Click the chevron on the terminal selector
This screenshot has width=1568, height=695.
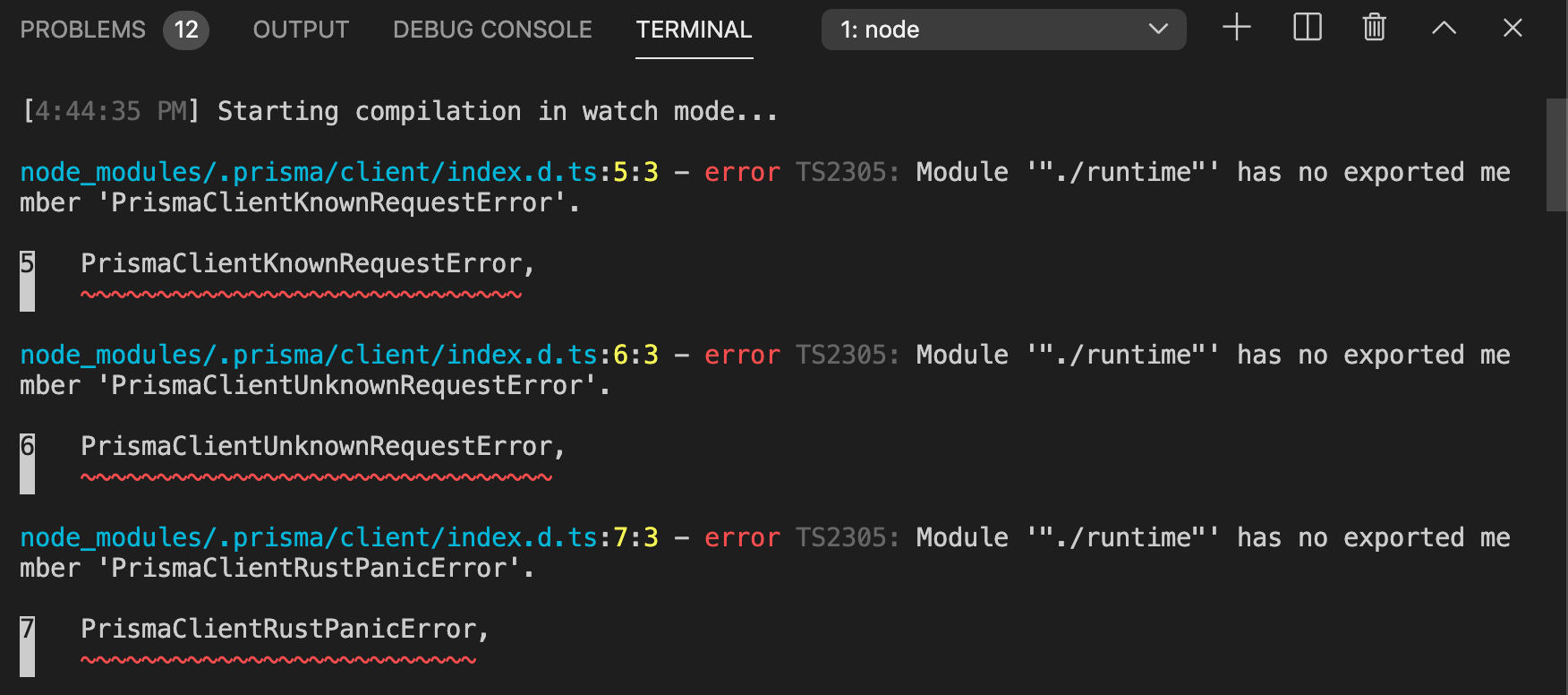(1159, 29)
